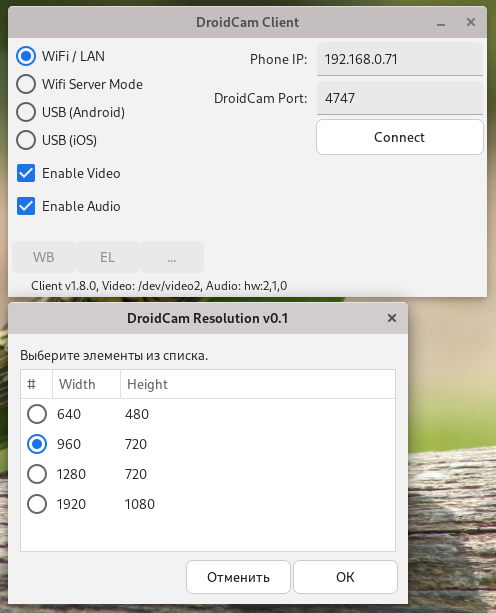The width and height of the screenshot is (496, 613).
Task: Click the WB button
Action: 44,257
